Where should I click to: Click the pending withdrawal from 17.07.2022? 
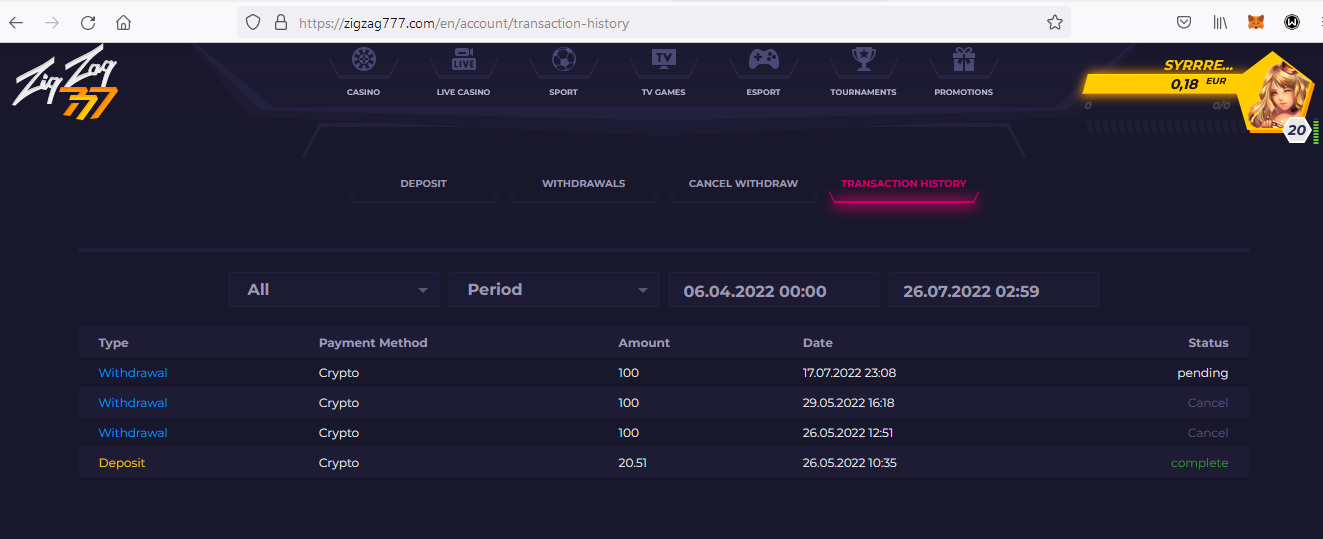click(133, 373)
